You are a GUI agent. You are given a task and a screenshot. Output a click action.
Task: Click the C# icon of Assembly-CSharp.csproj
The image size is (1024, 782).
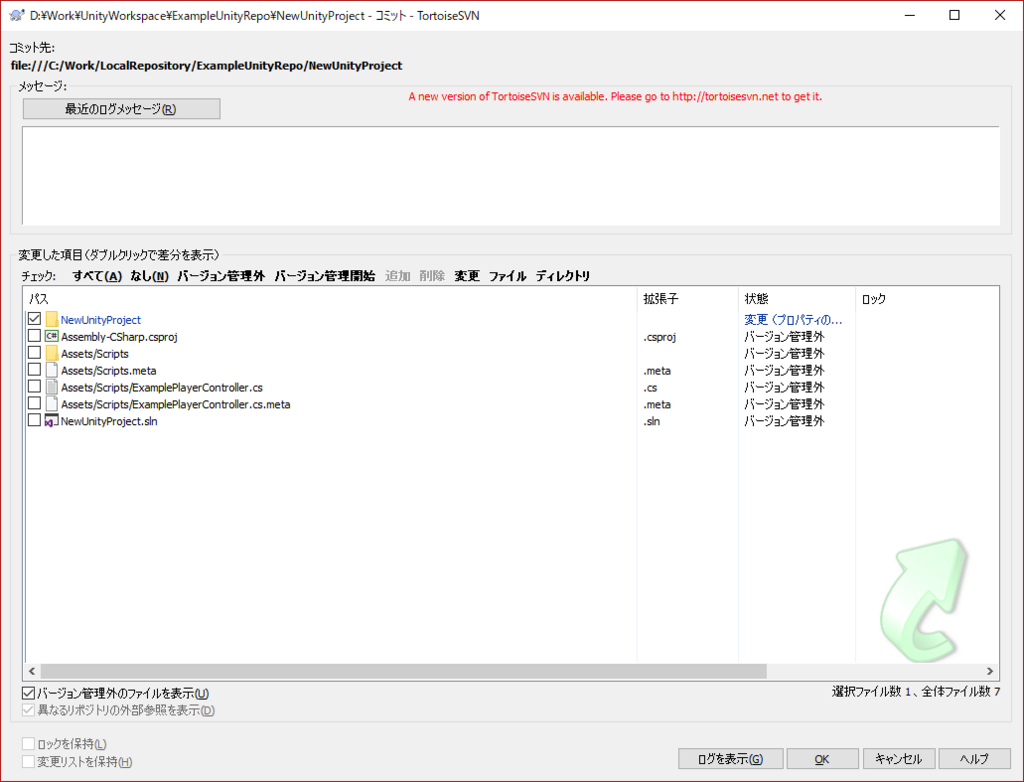pos(52,336)
